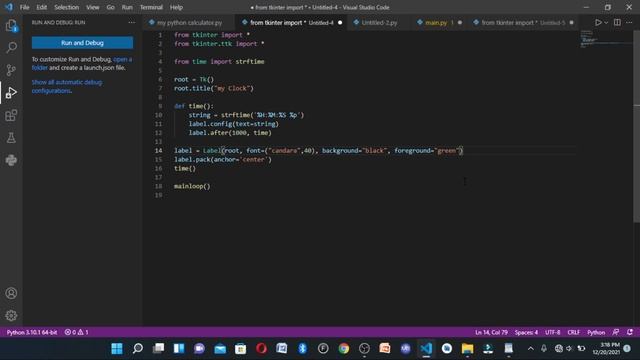
Task: Click the Run and Debug button
Action: 82,43
